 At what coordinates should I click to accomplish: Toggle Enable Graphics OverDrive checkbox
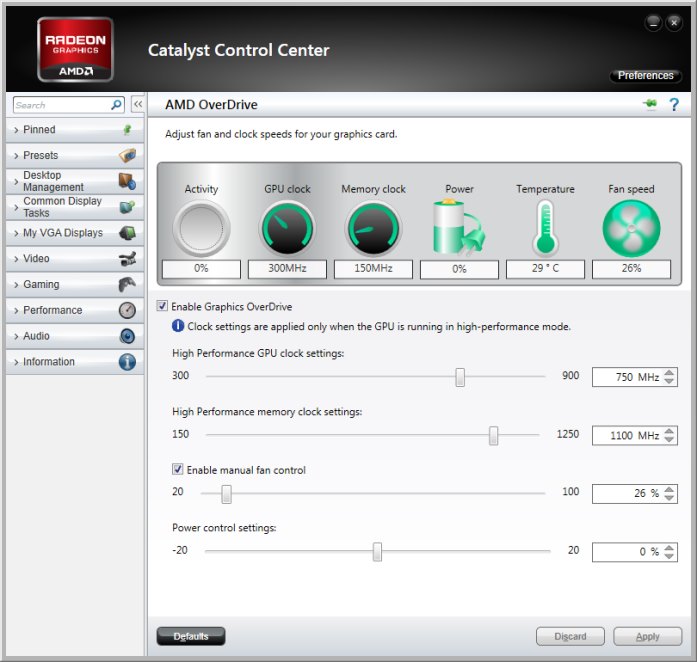click(x=162, y=306)
